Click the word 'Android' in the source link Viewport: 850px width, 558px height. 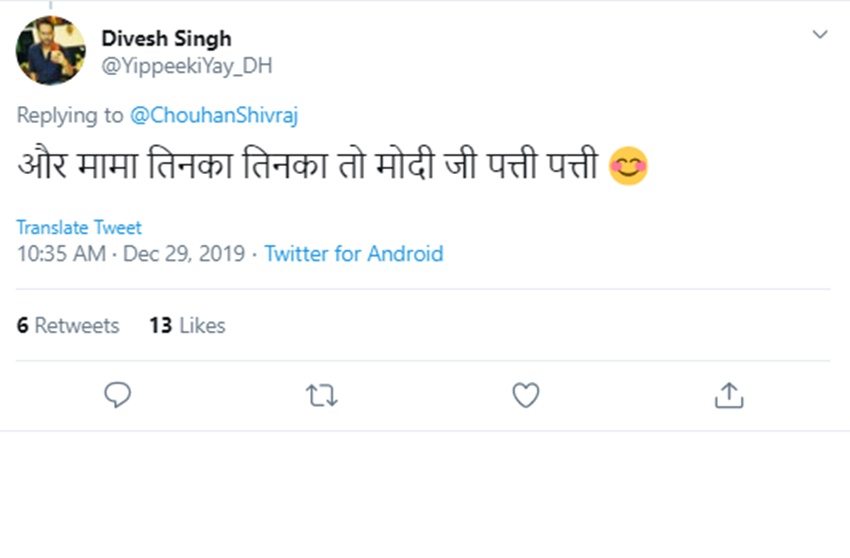coord(405,253)
